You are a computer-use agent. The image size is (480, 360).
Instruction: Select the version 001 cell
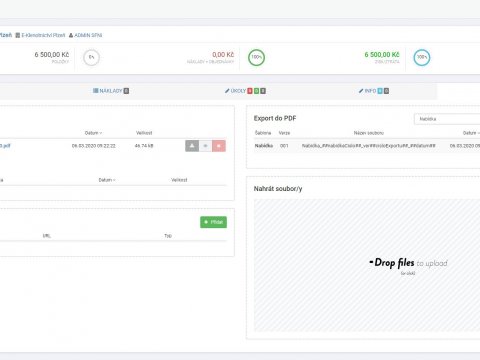tap(284, 146)
